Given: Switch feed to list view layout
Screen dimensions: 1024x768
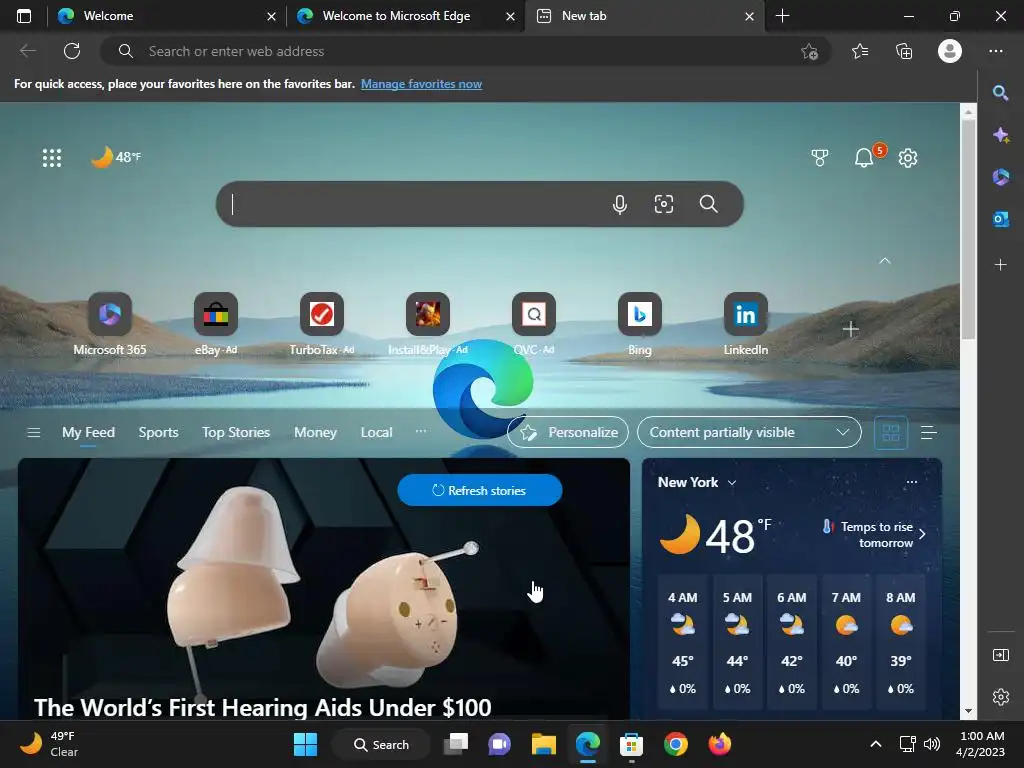Looking at the screenshot, I should click(929, 432).
